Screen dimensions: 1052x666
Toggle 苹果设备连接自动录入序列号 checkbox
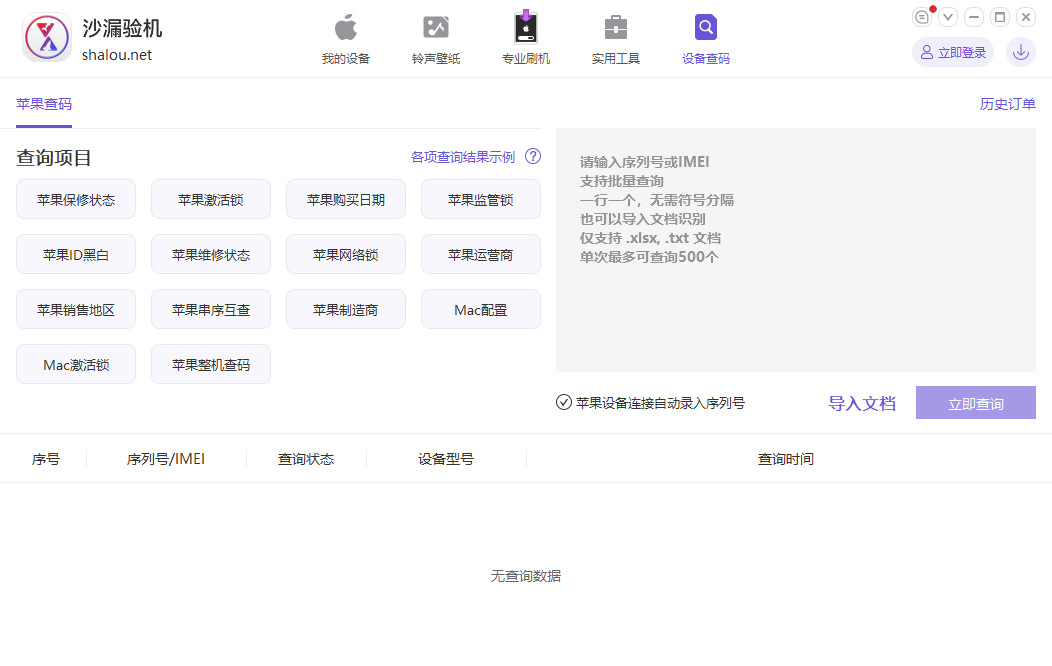pyautogui.click(x=564, y=403)
